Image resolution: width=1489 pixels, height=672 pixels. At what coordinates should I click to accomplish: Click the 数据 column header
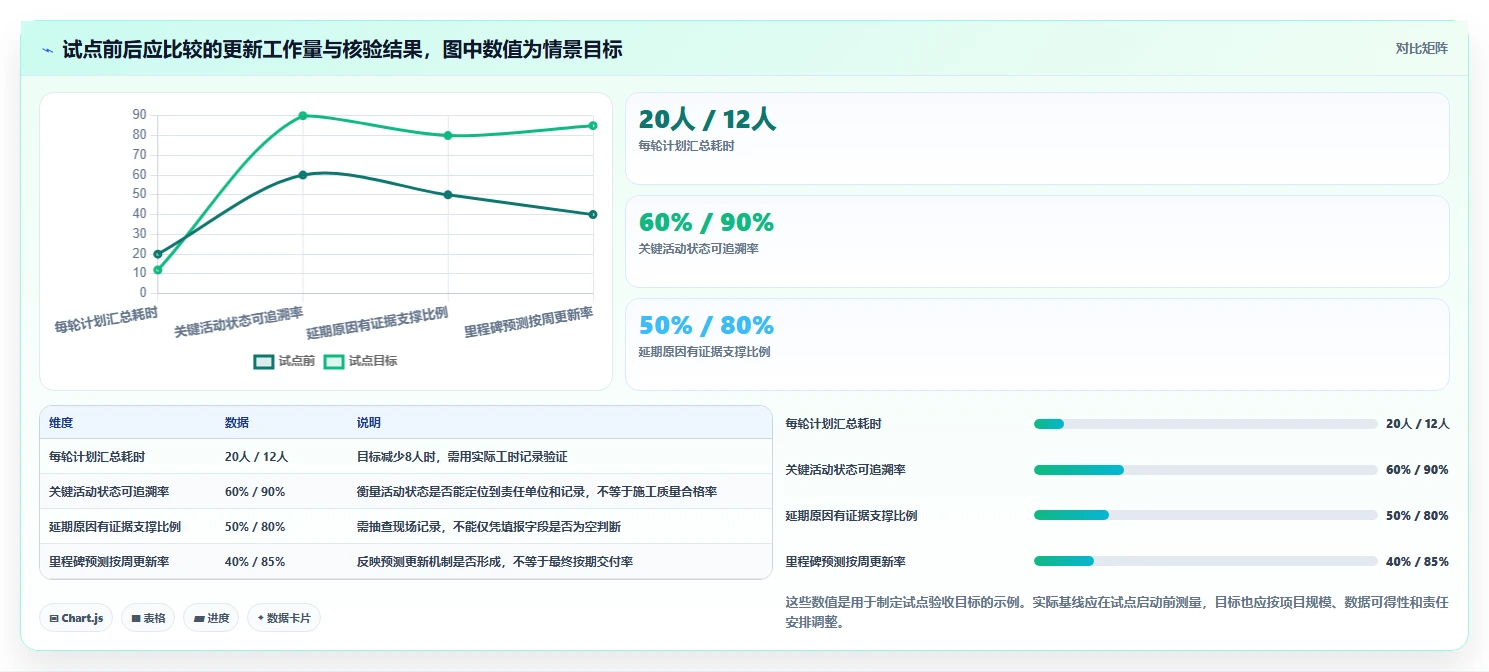[237, 423]
